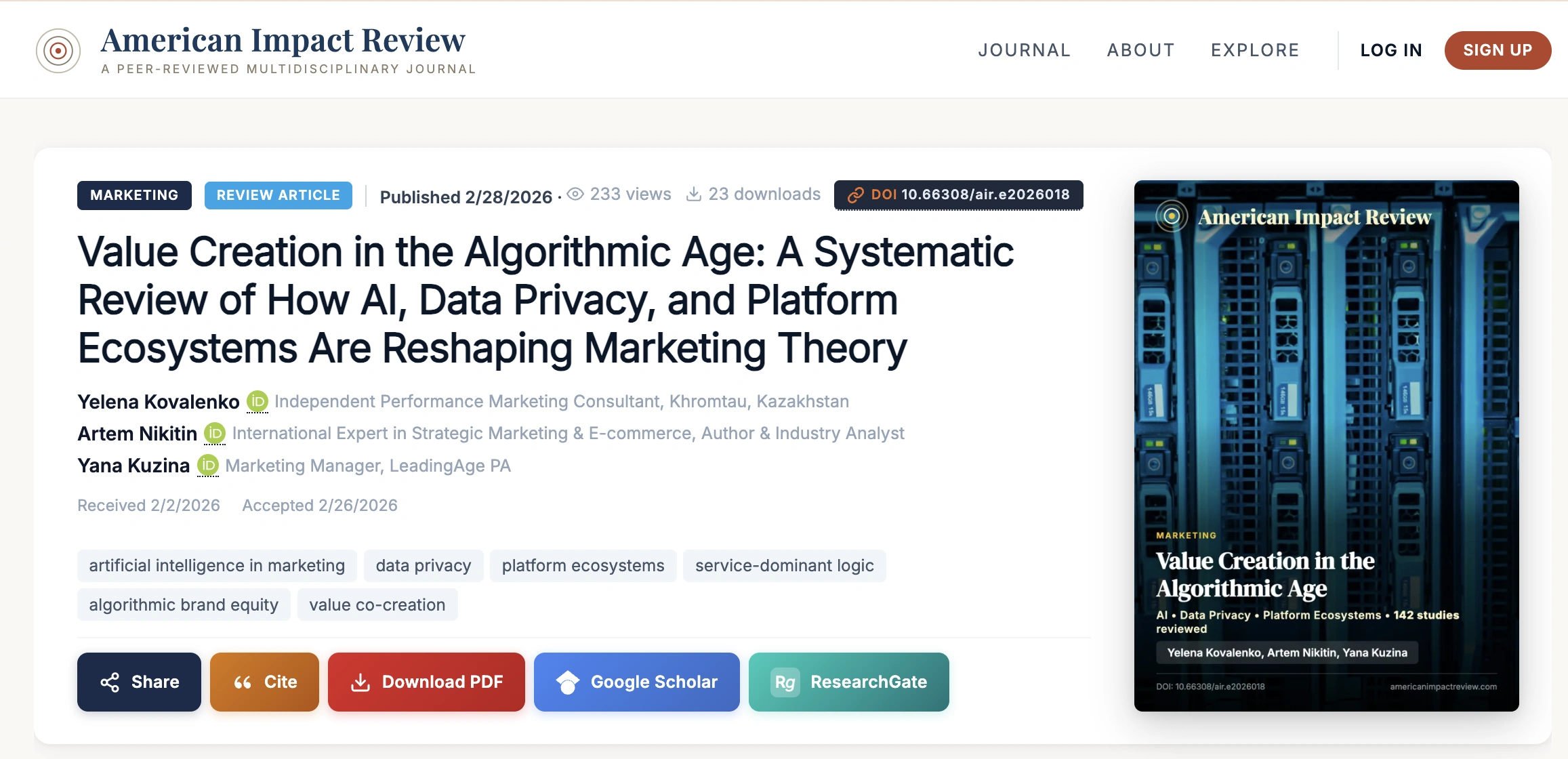Click the Log In link
Screen dimensions: 1568x759
click(1390, 50)
